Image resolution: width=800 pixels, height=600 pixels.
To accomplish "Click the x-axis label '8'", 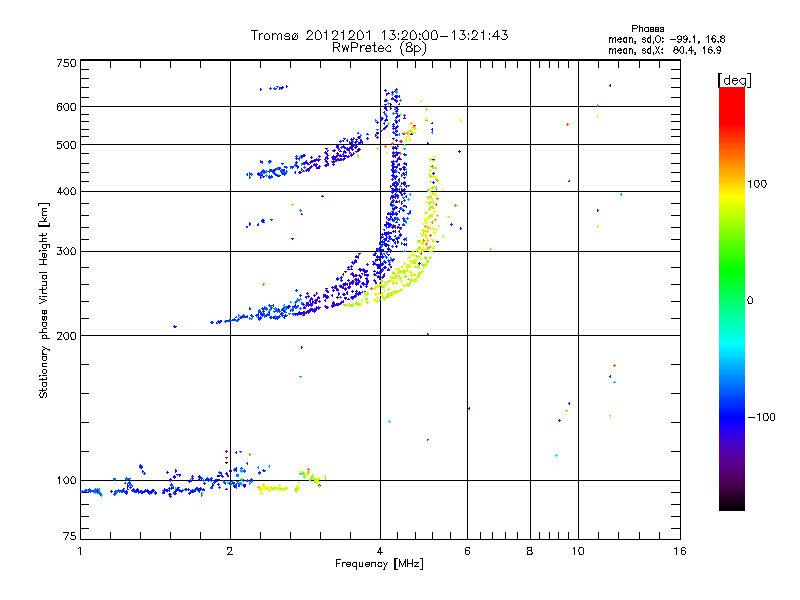I will click(x=530, y=551).
